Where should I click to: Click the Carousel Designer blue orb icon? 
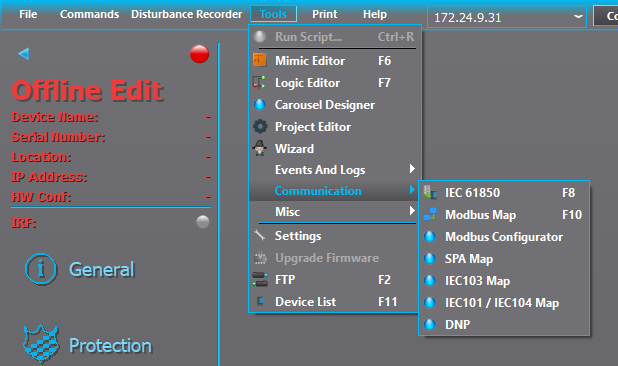click(x=260, y=104)
